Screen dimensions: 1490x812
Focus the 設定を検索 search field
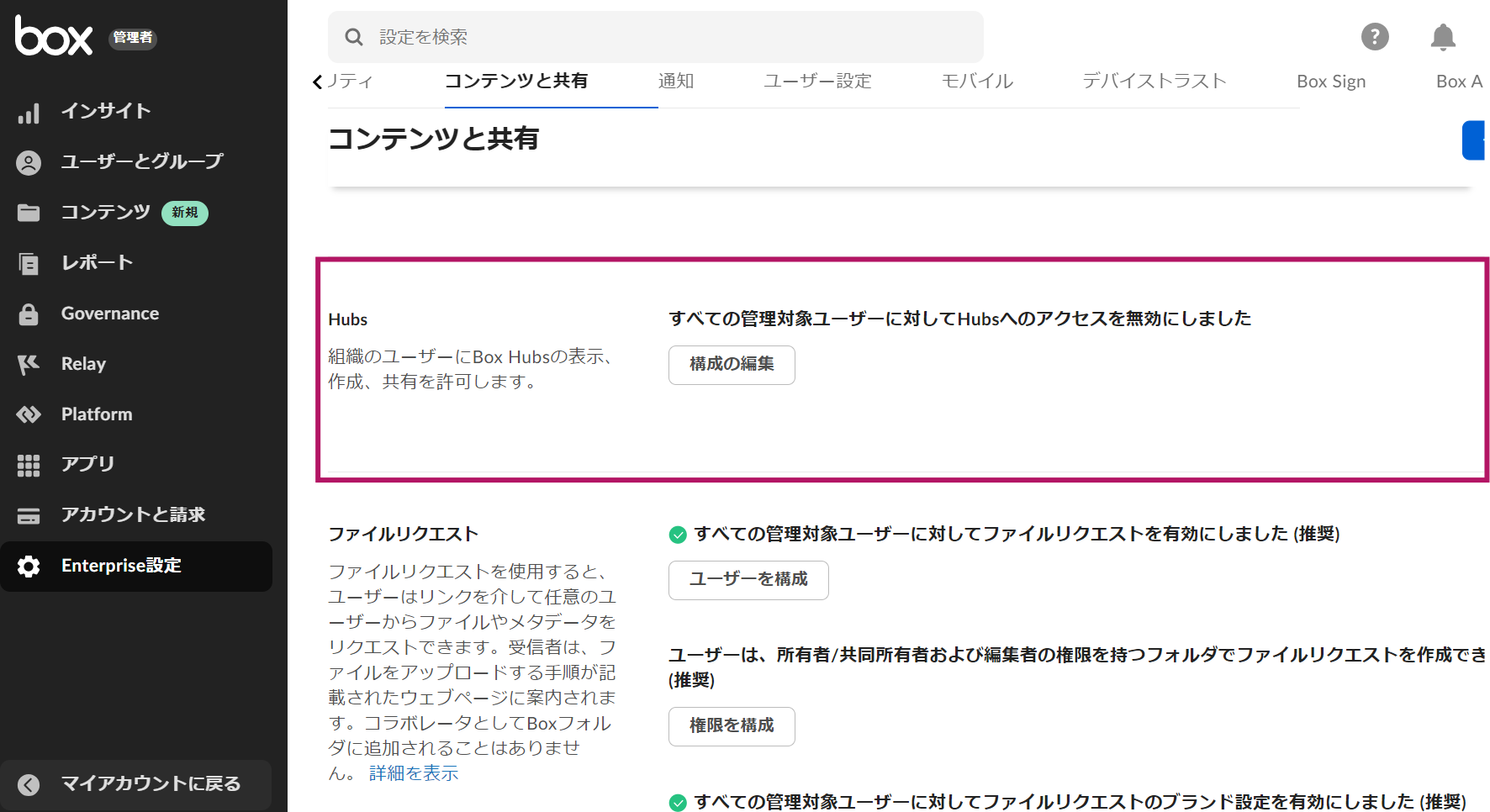click(656, 37)
